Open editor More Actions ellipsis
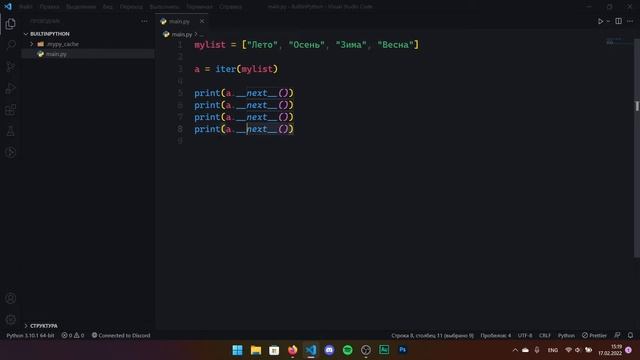The height and width of the screenshot is (360, 640). click(x=630, y=21)
